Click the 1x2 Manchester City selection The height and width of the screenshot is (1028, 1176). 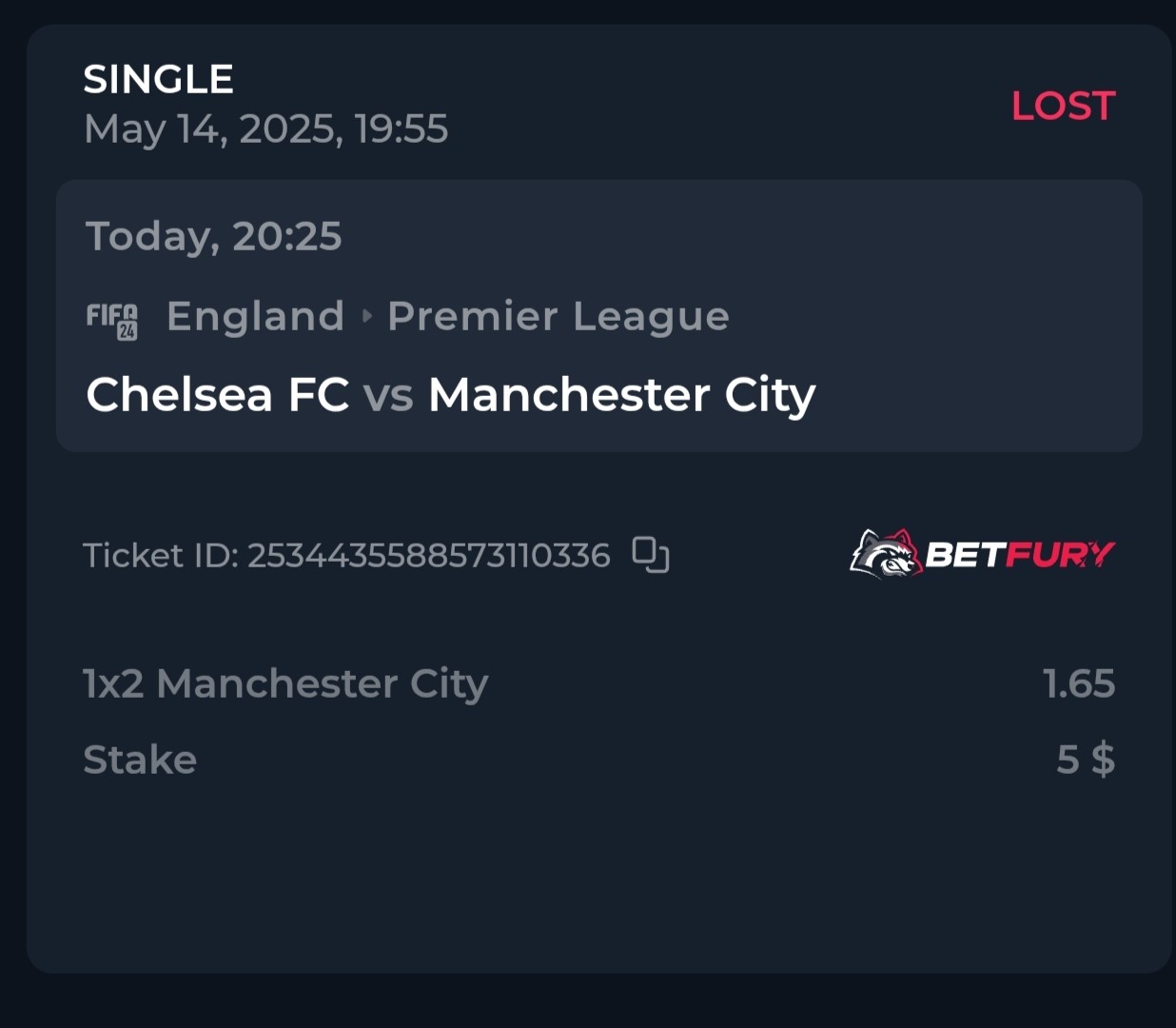285,683
